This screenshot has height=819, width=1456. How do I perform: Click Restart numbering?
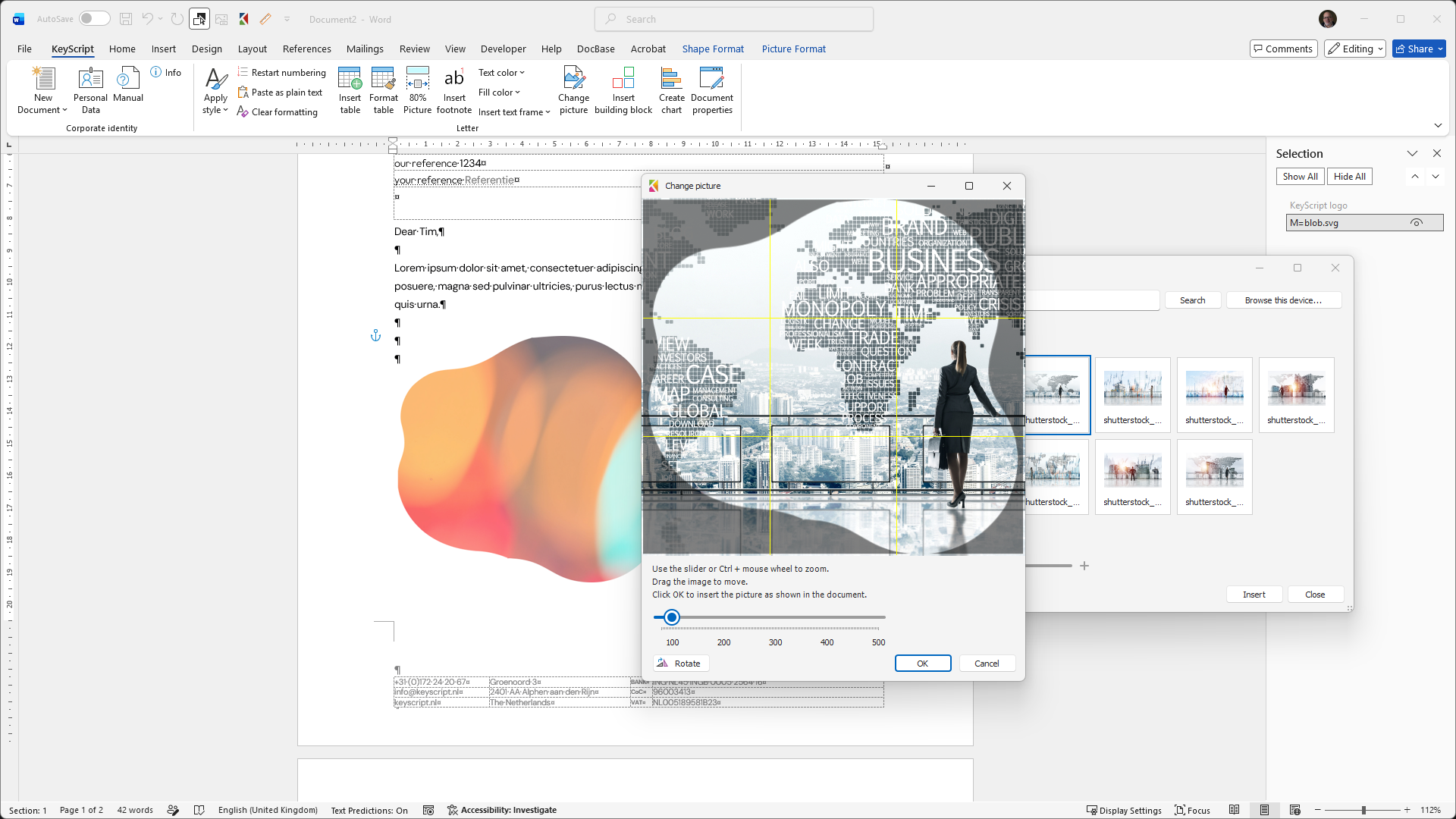click(281, 72)
